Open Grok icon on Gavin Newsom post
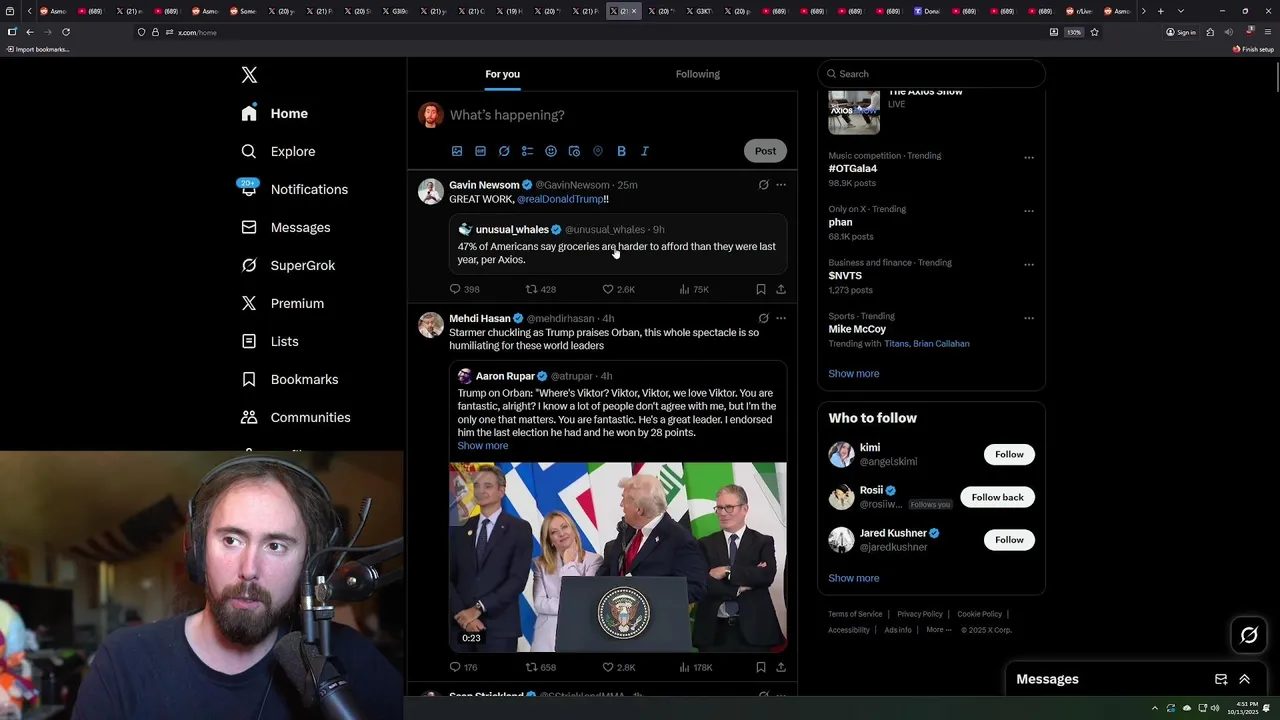Viewport: 1280px width, 720px height. [x=763, y=185]
